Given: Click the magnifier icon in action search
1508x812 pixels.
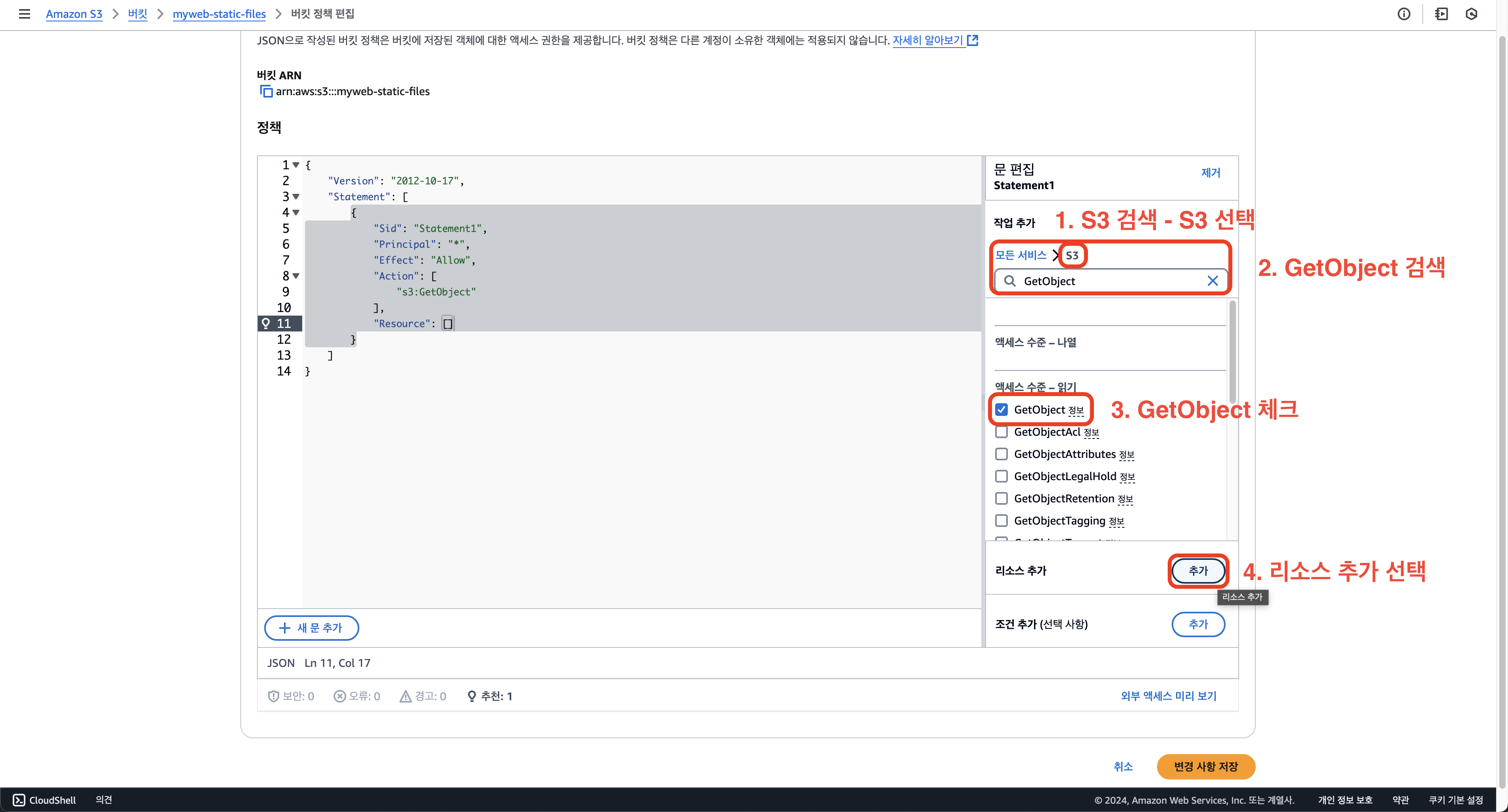Looking at the screenshot, I should point(1010,281).
